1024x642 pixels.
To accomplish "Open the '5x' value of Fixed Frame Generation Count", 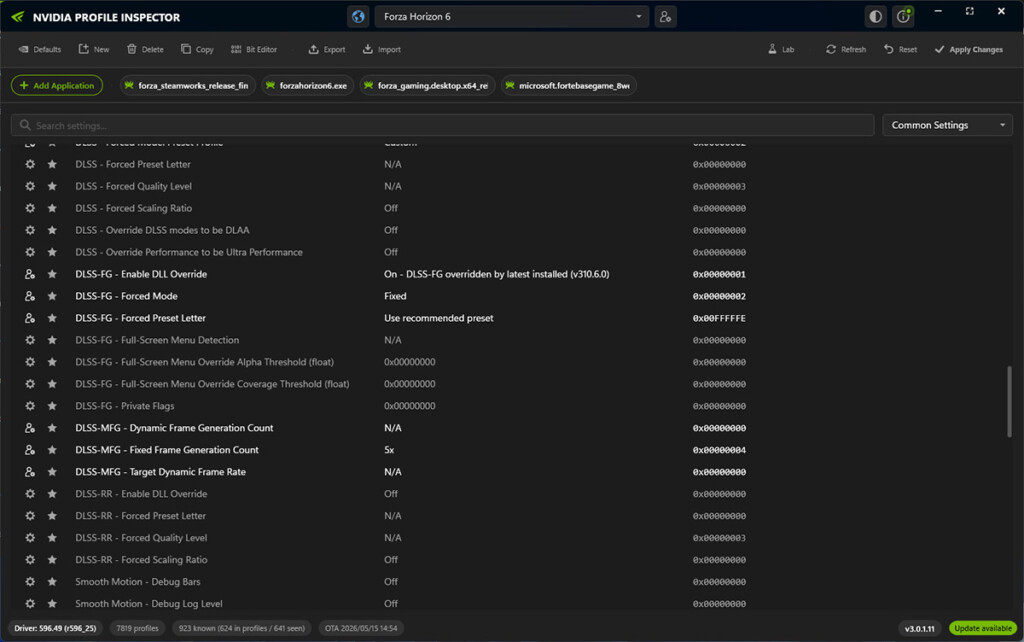I will [x=389, y=450].
